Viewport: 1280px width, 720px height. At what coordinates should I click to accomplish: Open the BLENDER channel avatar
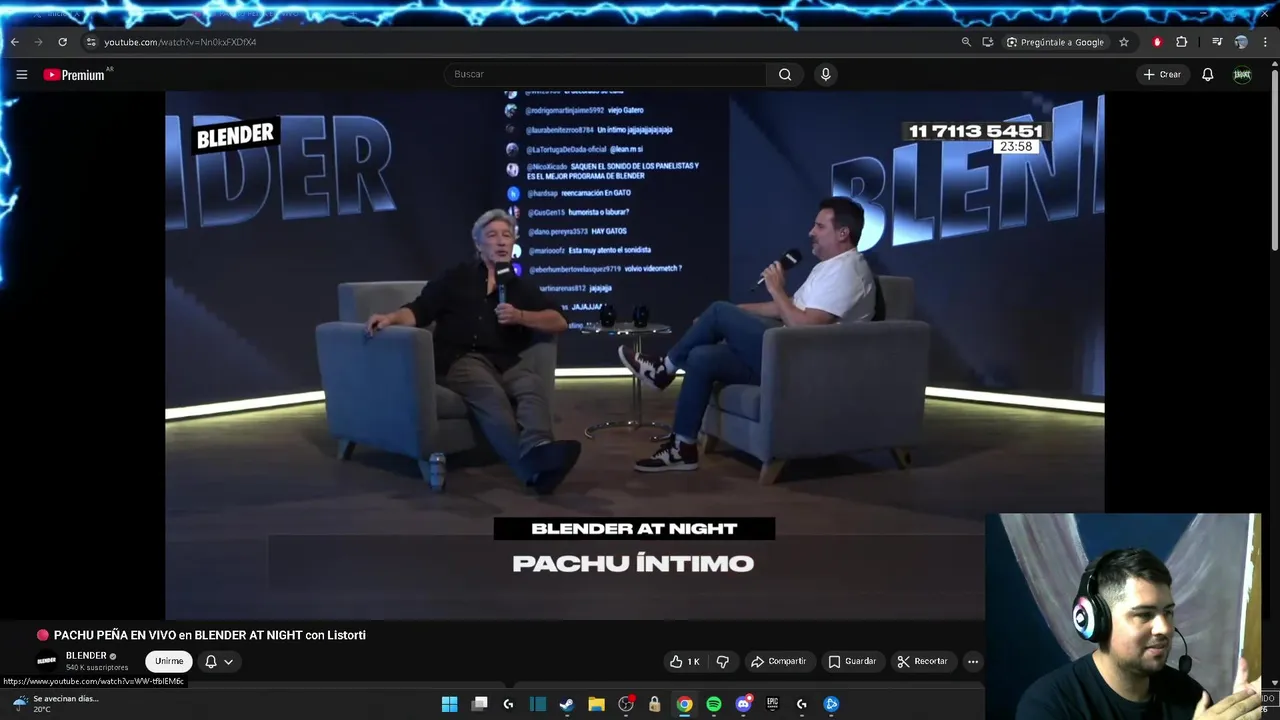(x=47, y=661)
